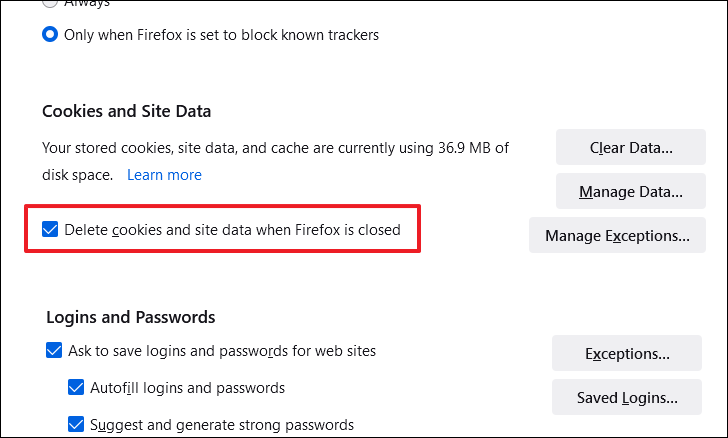
Task: Toggle Suggest and generate strong passwords checkbox
Action: [75, 424]
